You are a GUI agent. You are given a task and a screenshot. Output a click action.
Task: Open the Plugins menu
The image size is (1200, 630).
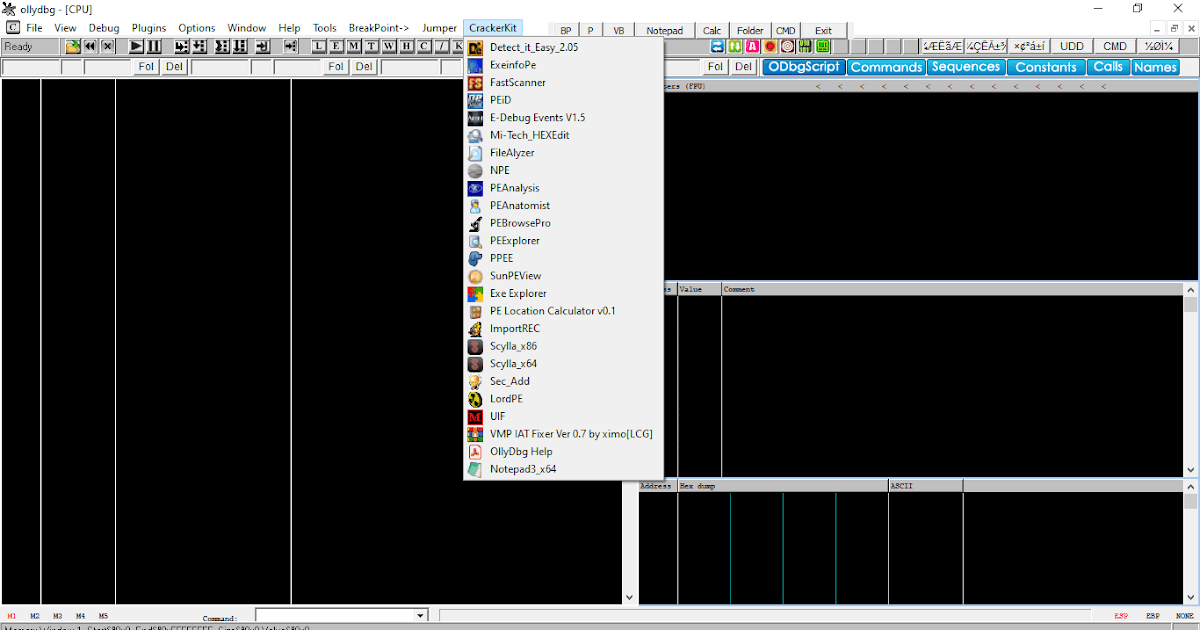pyautogui.click(x=149, y=28)
